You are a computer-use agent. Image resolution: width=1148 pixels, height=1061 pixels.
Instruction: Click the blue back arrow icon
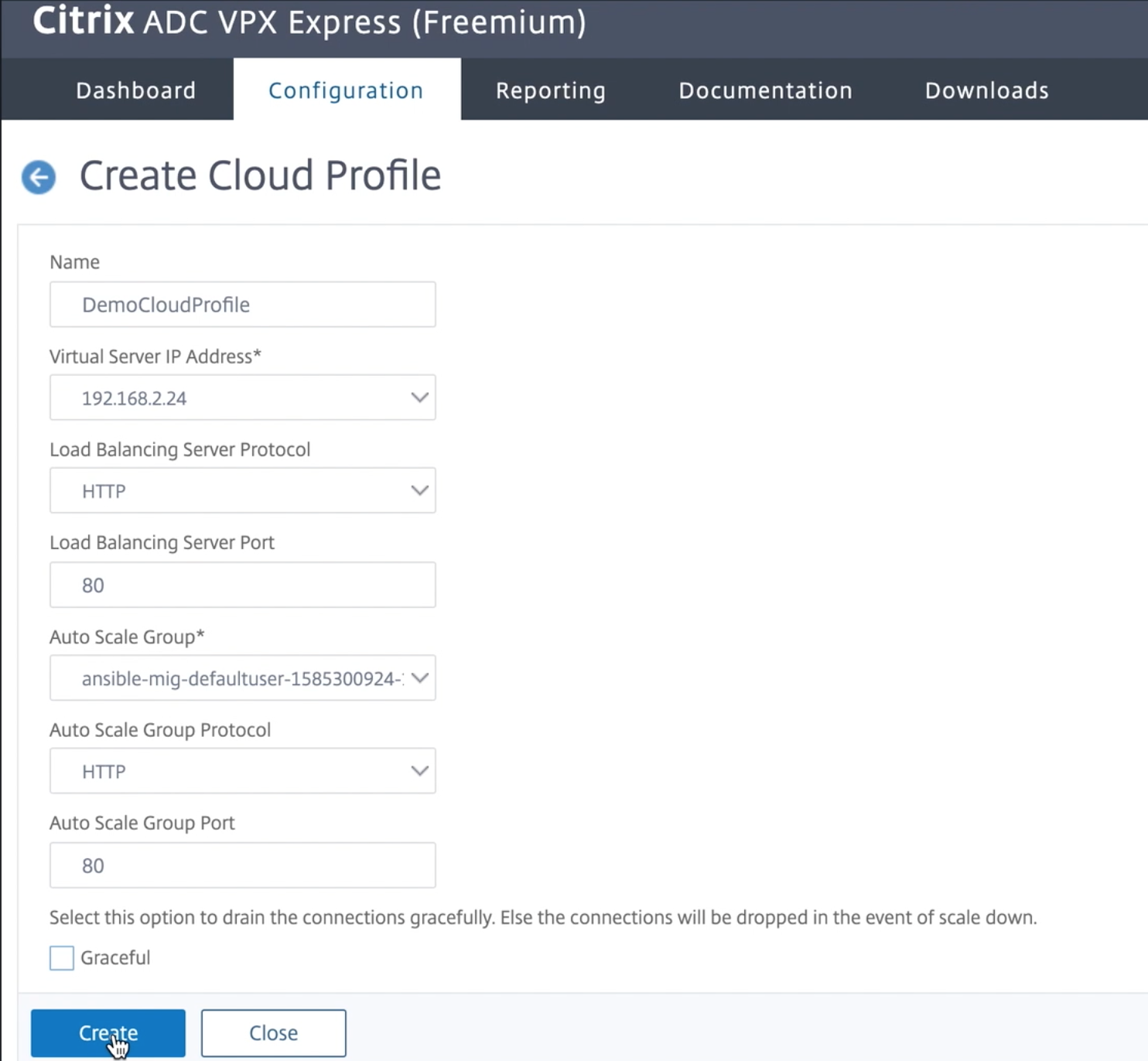pos(39,177)
